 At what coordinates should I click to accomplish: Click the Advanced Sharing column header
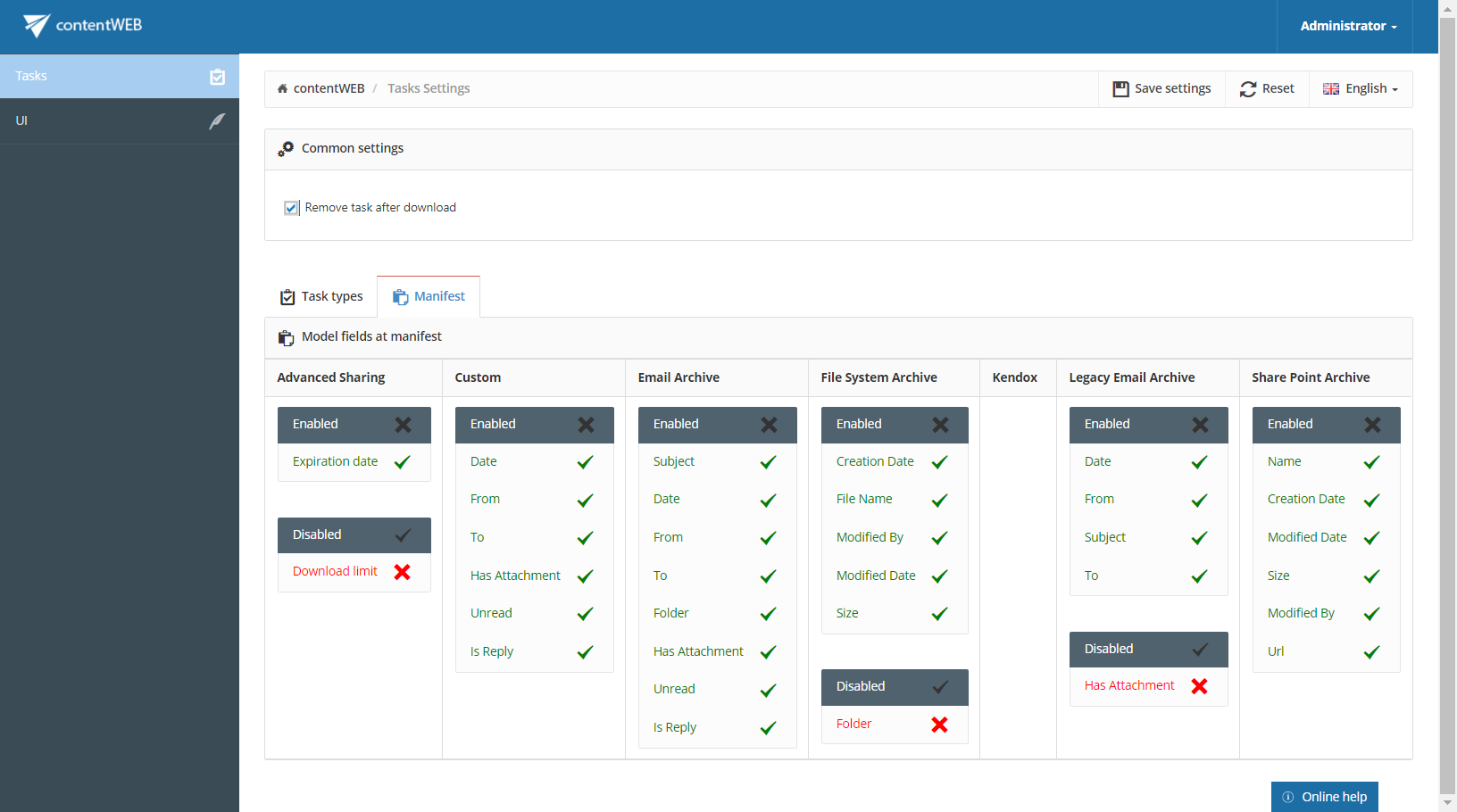click(331, 377)
